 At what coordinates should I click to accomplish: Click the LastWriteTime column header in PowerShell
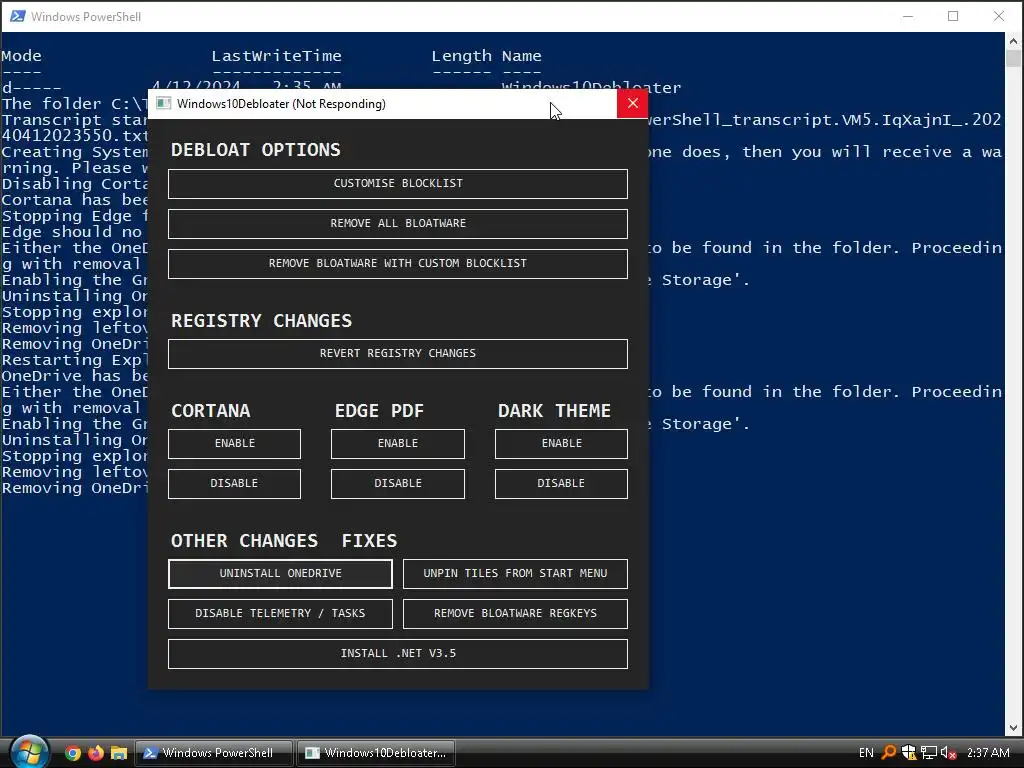pos(276,56)
